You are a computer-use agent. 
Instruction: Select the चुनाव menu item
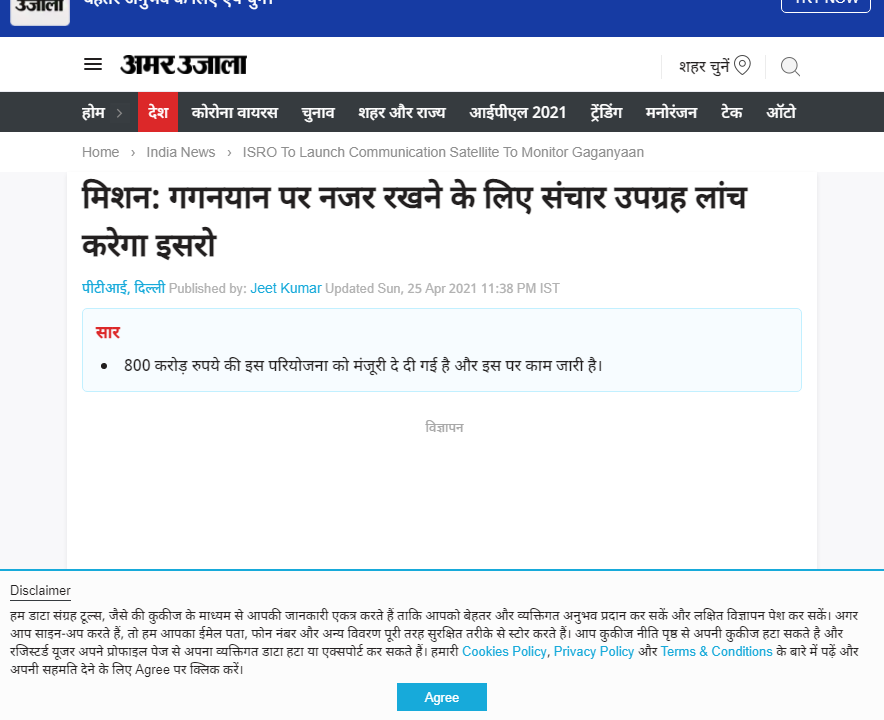pos(316,112)
